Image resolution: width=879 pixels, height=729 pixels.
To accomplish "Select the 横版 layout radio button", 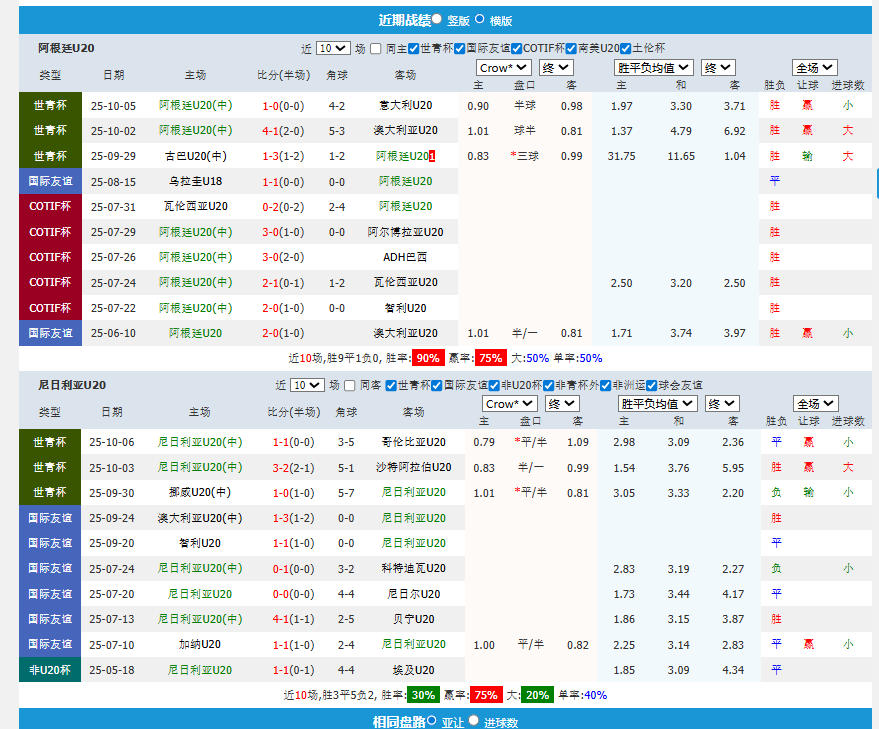I will [479, 19].
